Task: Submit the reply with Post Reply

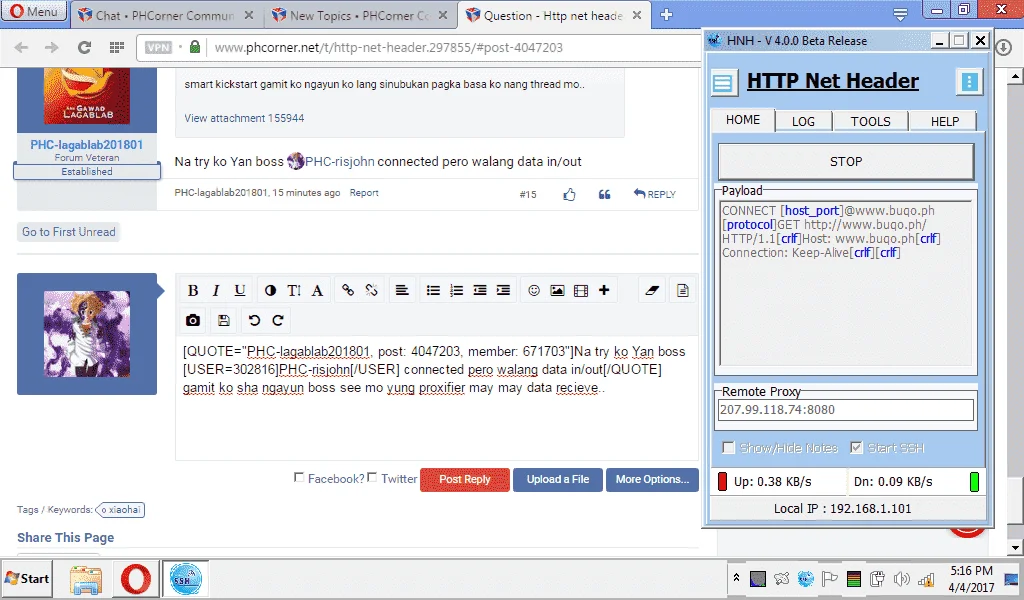Action: [464, 479]
